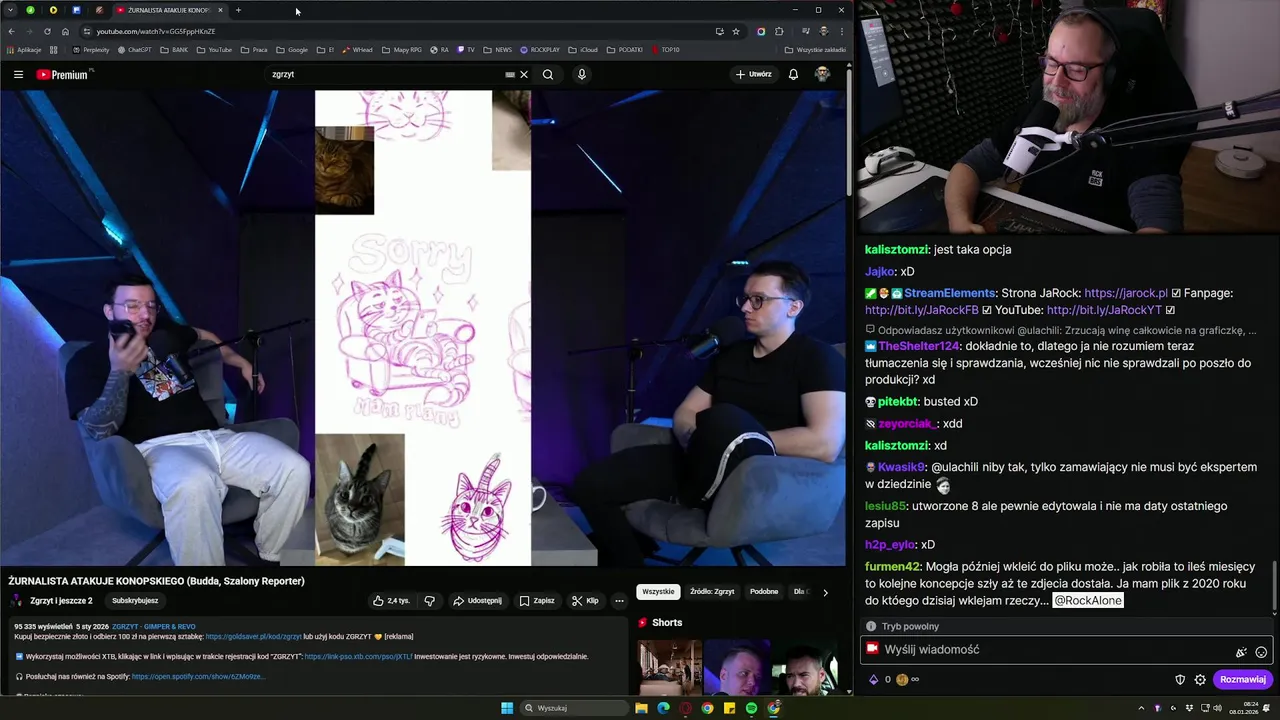Open more actions three-dot menu under video
1280x720 pixels.
pyautogui.click(x=619, y=601)
